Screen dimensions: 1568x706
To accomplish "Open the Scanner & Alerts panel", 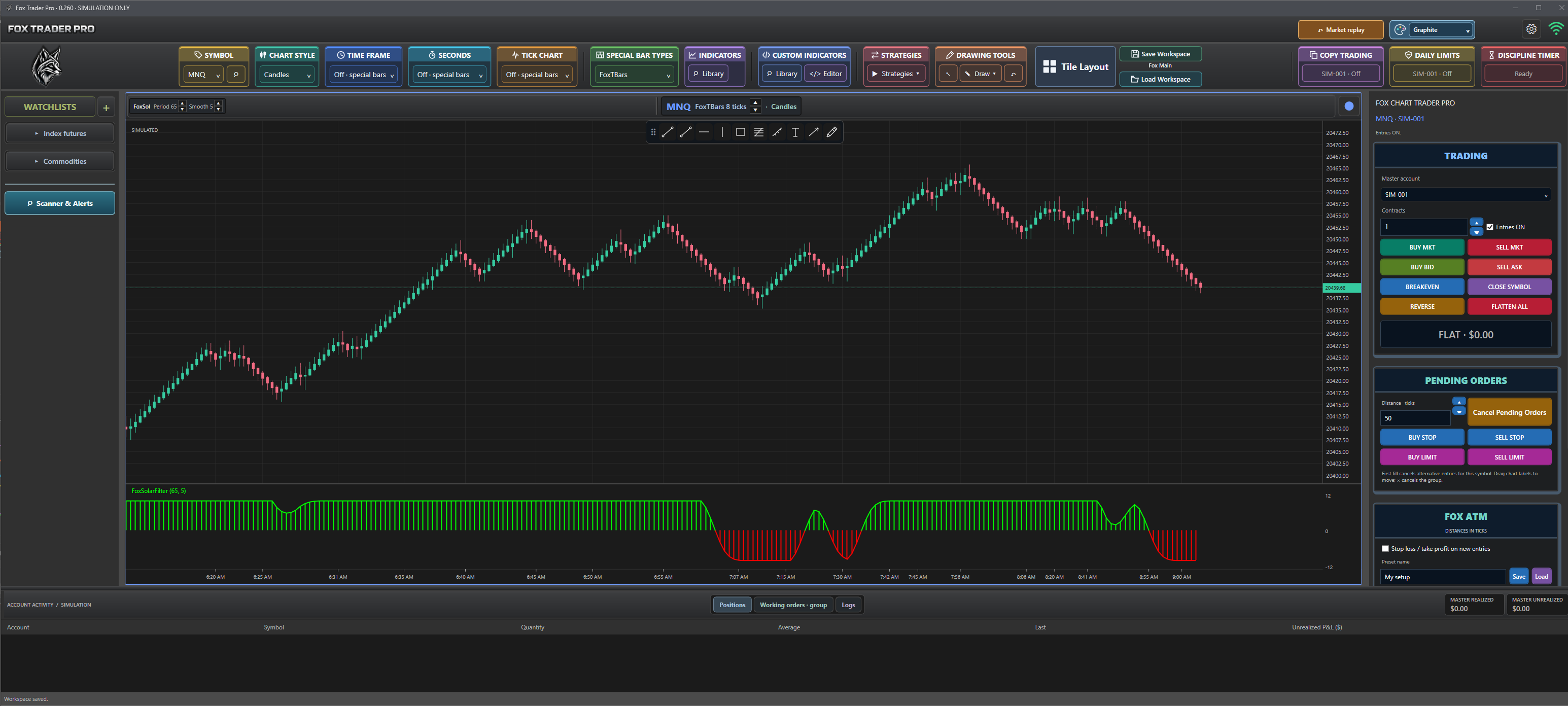I will pyautogui.click(x=60, y=203).
